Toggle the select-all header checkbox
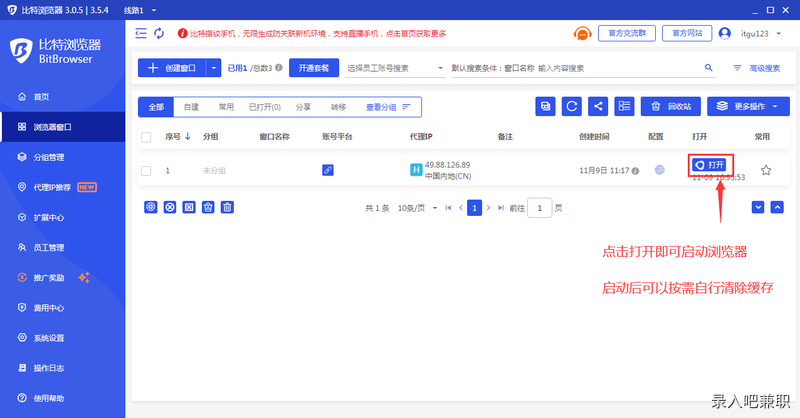 (146, 137)
